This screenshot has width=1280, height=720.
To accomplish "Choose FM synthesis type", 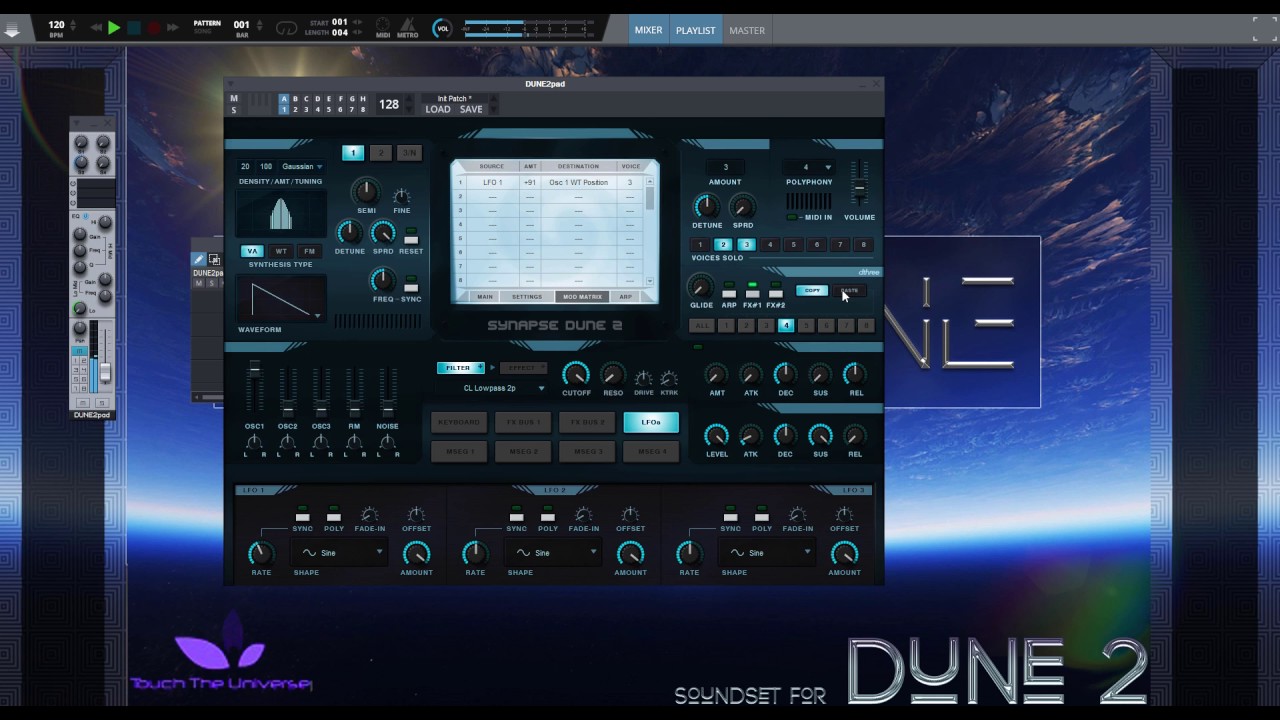I will (x=310, y=251).
